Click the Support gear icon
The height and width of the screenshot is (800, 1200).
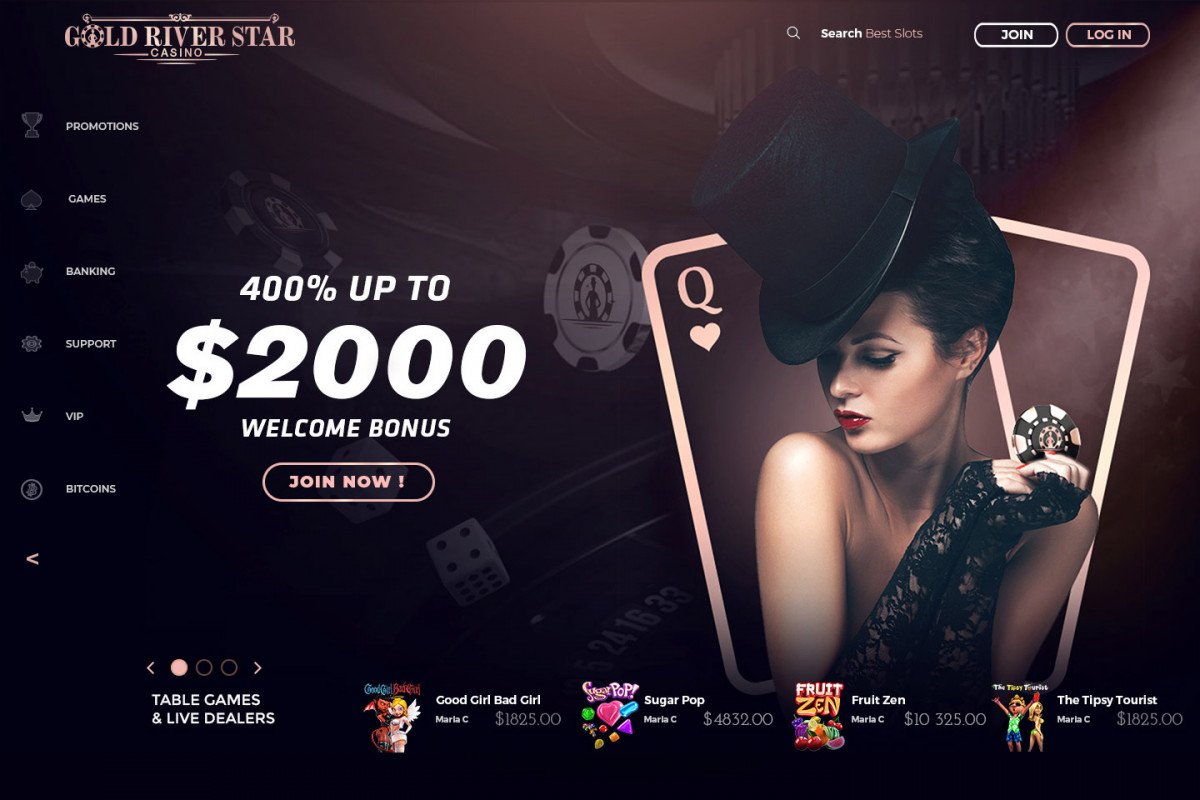coord(32,343)
